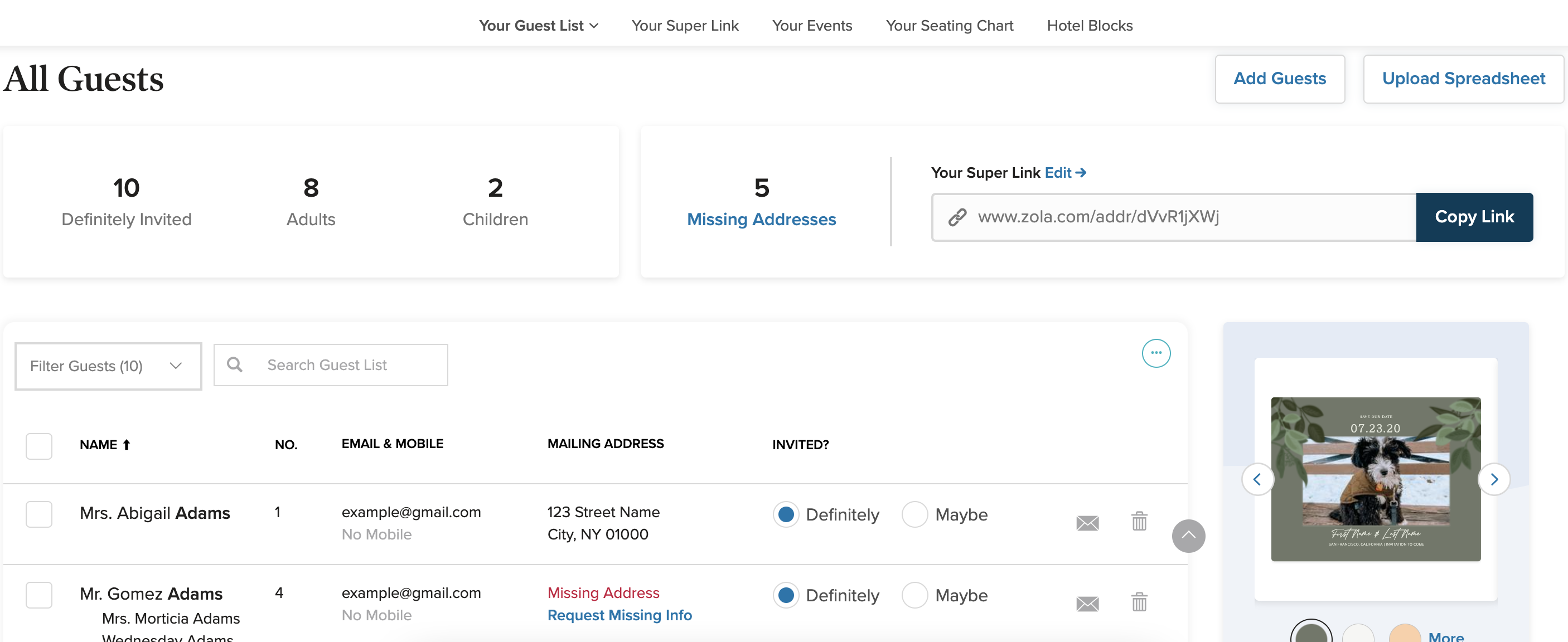This screenshot has height=642, width=1568.
Task: Click Request Missing Info link
Action: coord(619,615)
